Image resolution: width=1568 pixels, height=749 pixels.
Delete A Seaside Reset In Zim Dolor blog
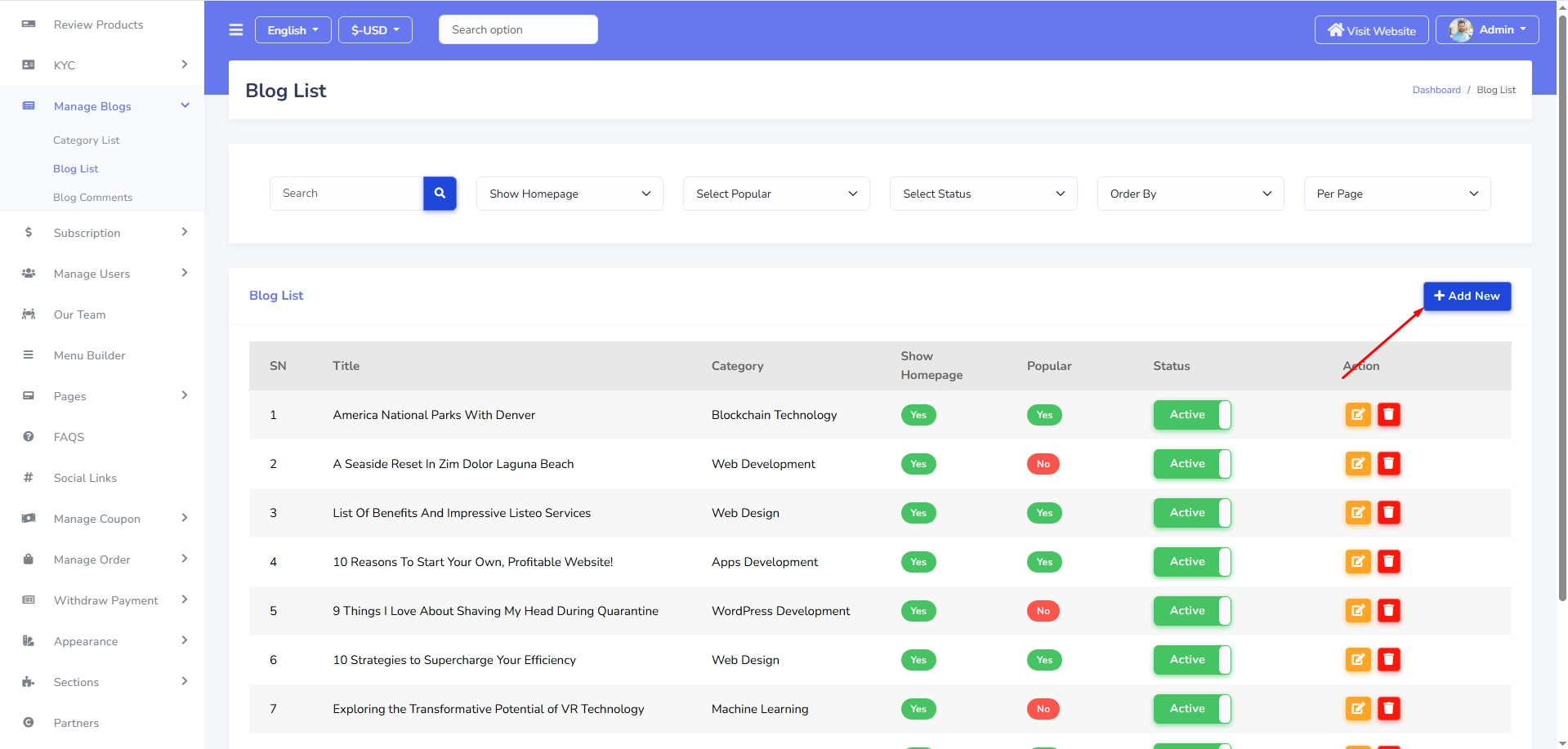coord(1389,464)
